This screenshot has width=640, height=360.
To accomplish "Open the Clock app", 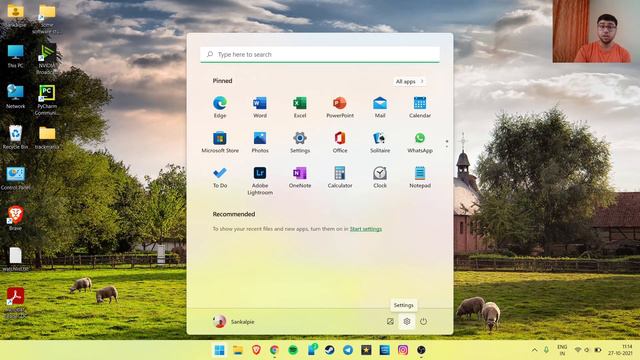I will pos(380,177).
